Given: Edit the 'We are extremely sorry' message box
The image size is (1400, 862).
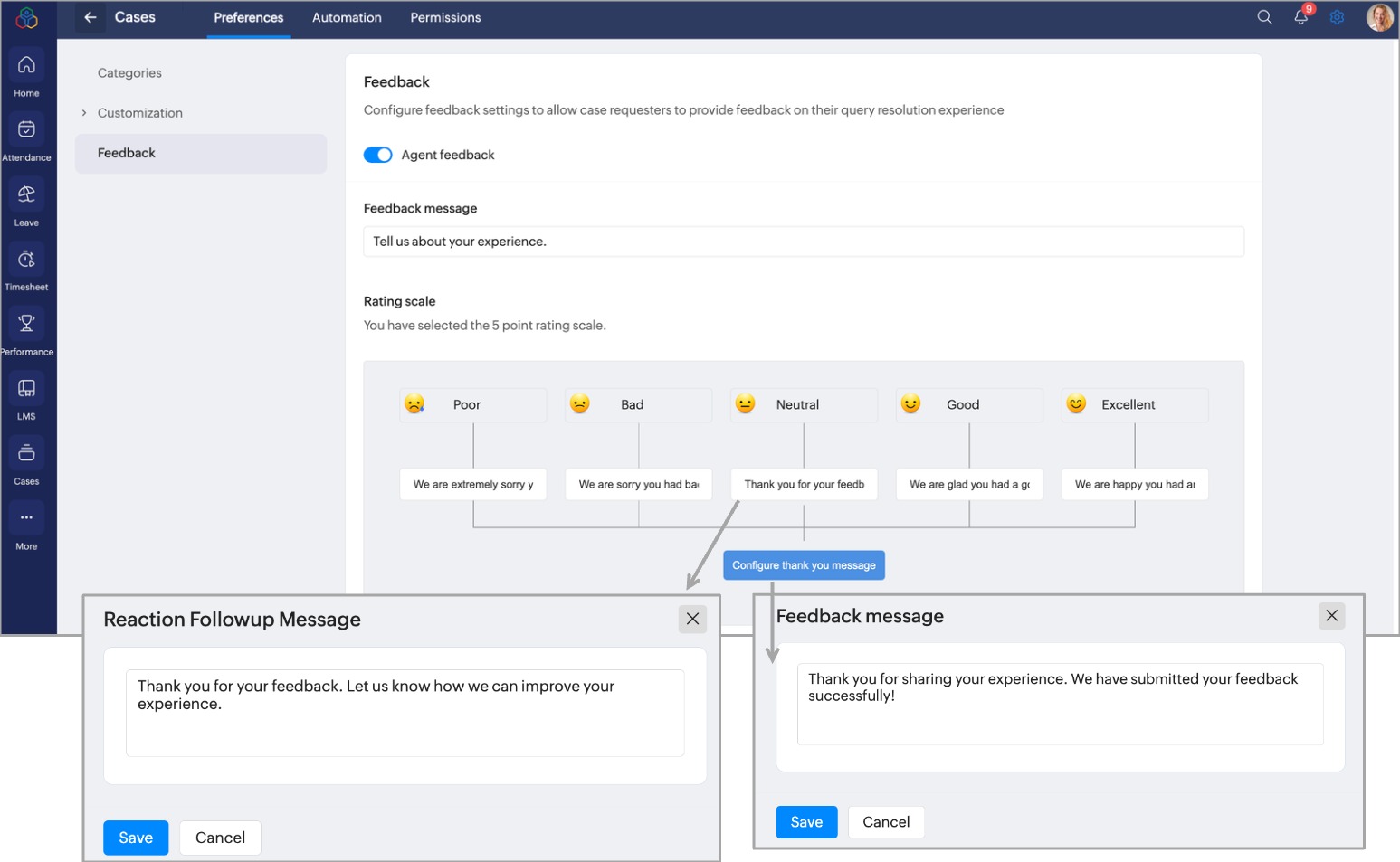Looking at the screenshot, I should [x=473, y=485].
